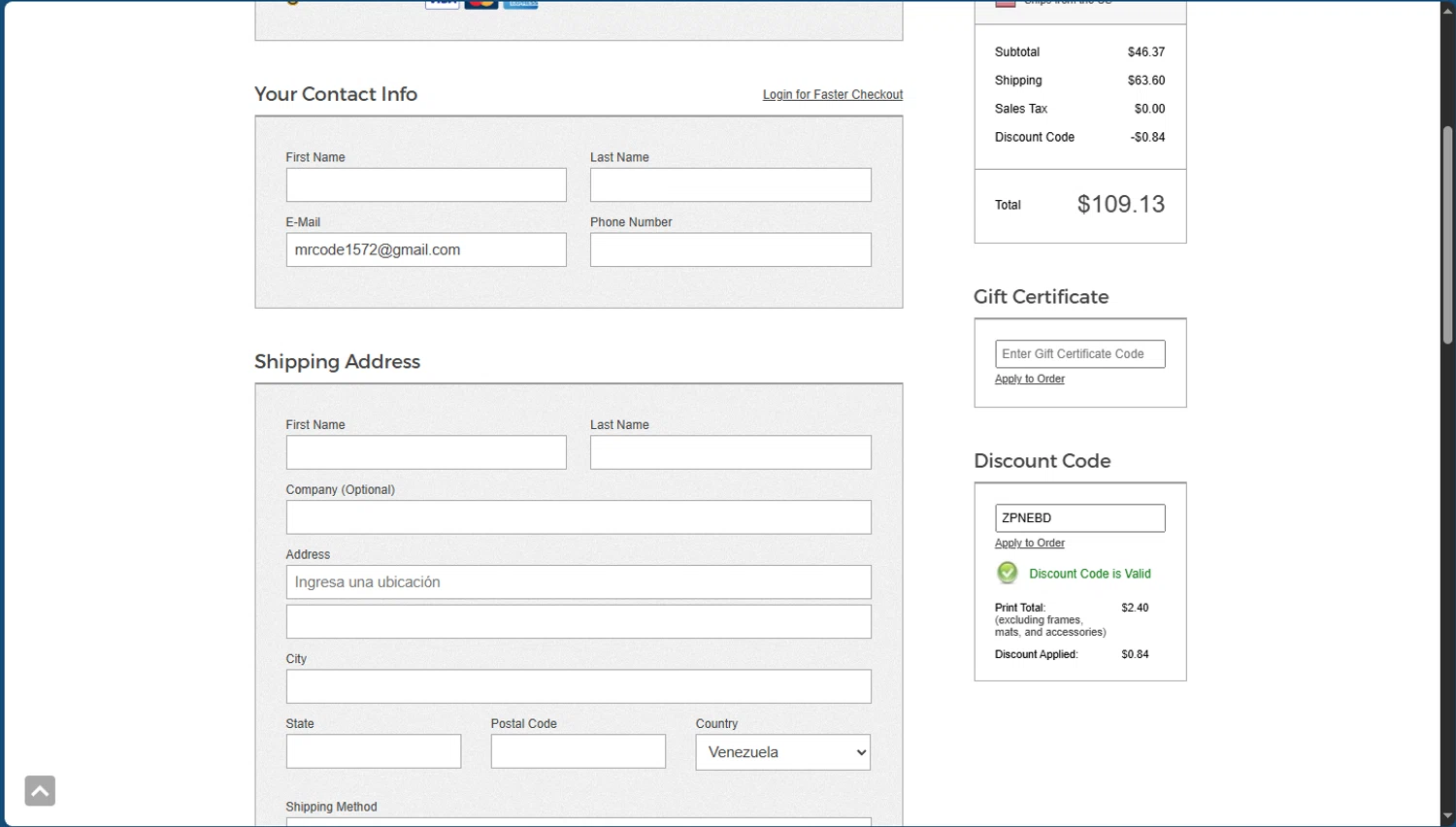1456x827 pixels.
Task: Click the 'Discount Code is Valid' message
Action: pyautogui.click(x=1090, y=574)
